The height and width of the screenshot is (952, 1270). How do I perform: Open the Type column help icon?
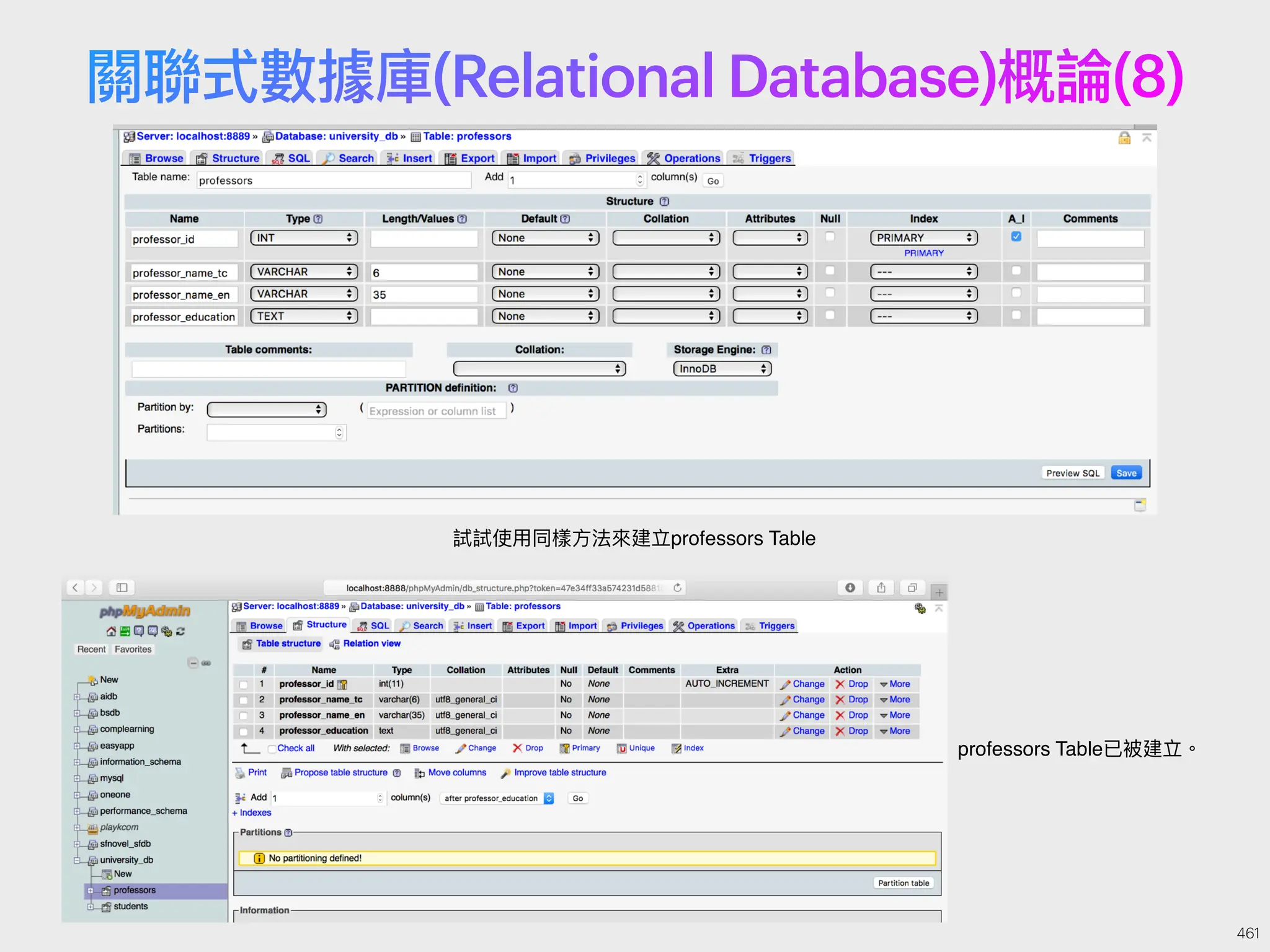(x=318, y=219)
